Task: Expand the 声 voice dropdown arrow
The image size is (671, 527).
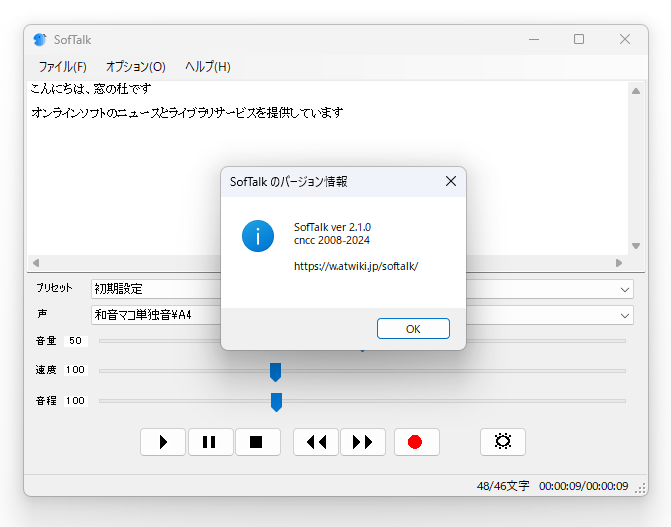Action: 625,316
